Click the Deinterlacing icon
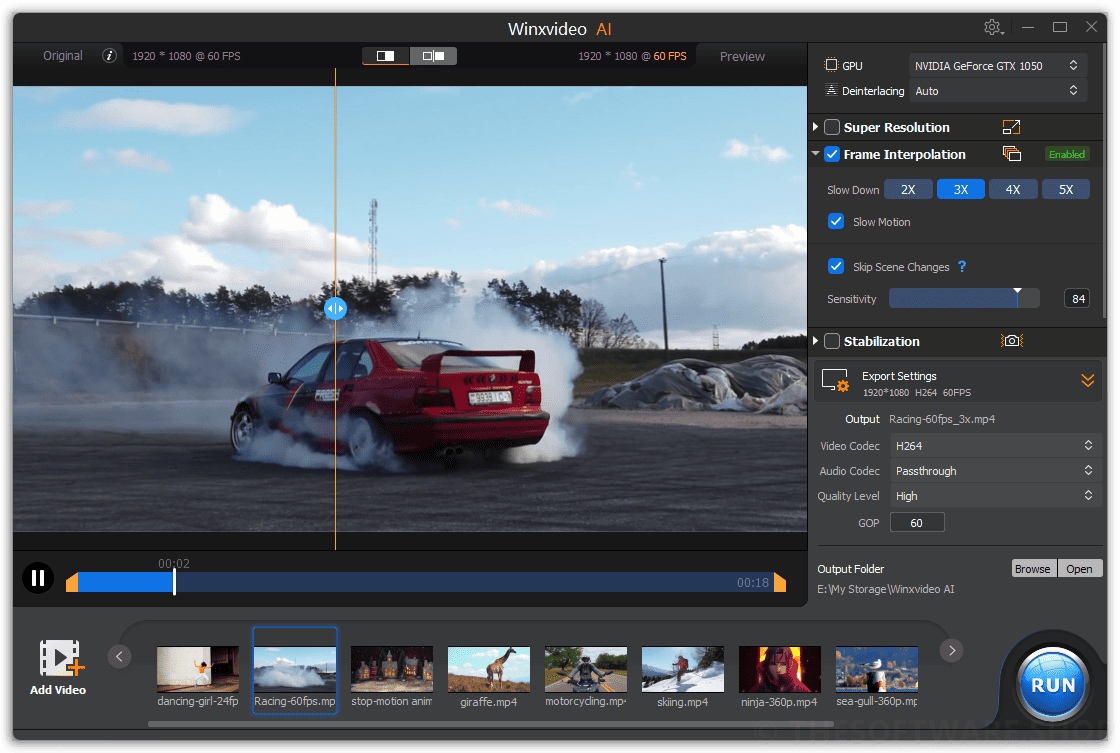 point(831,90)
